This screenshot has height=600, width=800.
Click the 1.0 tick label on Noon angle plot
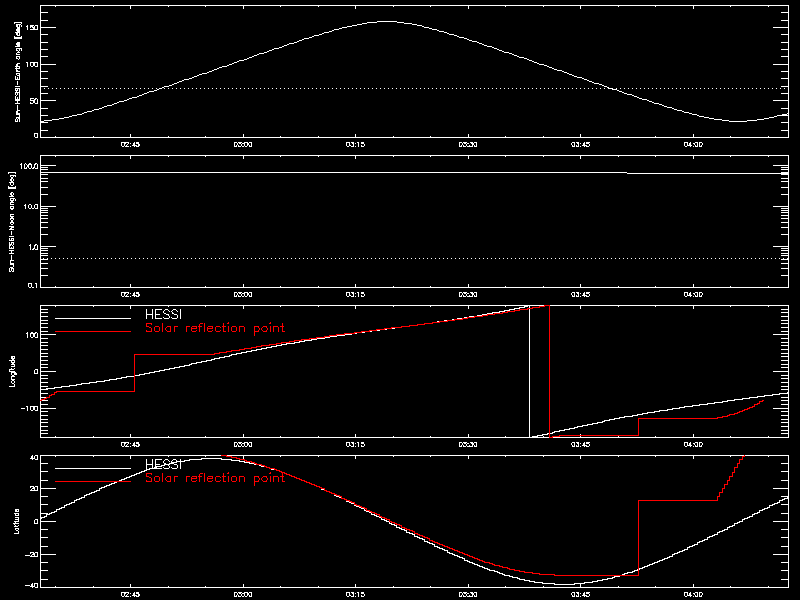click(32, 247)
